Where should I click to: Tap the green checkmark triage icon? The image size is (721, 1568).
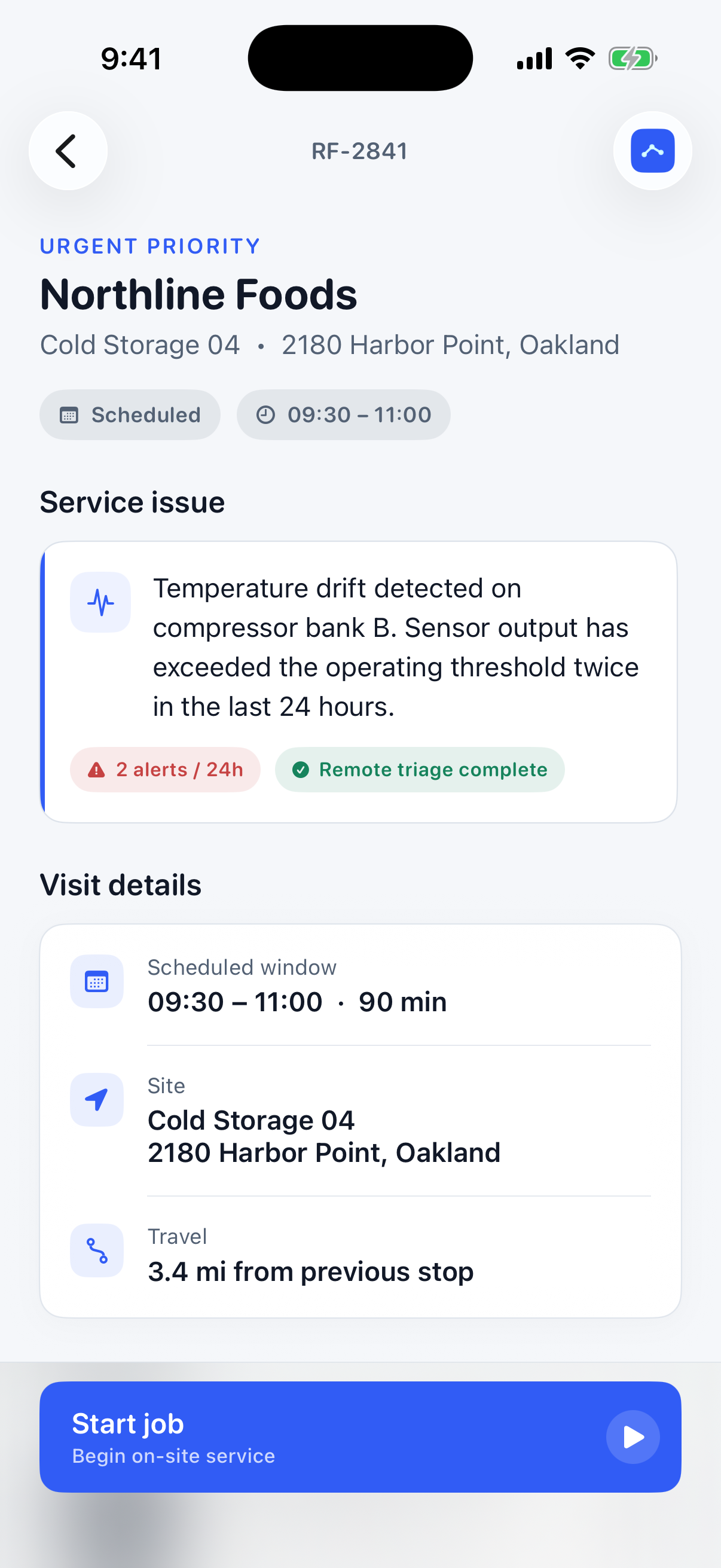301,770
